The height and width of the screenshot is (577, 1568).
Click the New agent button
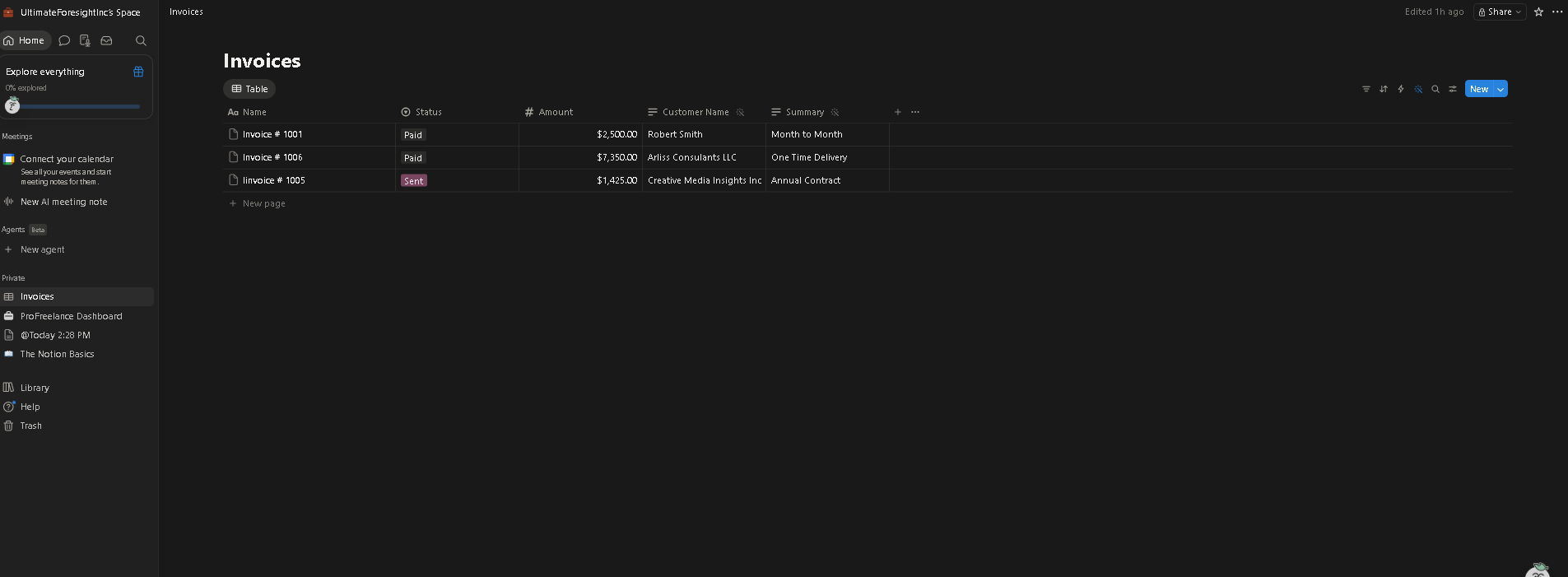(x=42, y=249)
